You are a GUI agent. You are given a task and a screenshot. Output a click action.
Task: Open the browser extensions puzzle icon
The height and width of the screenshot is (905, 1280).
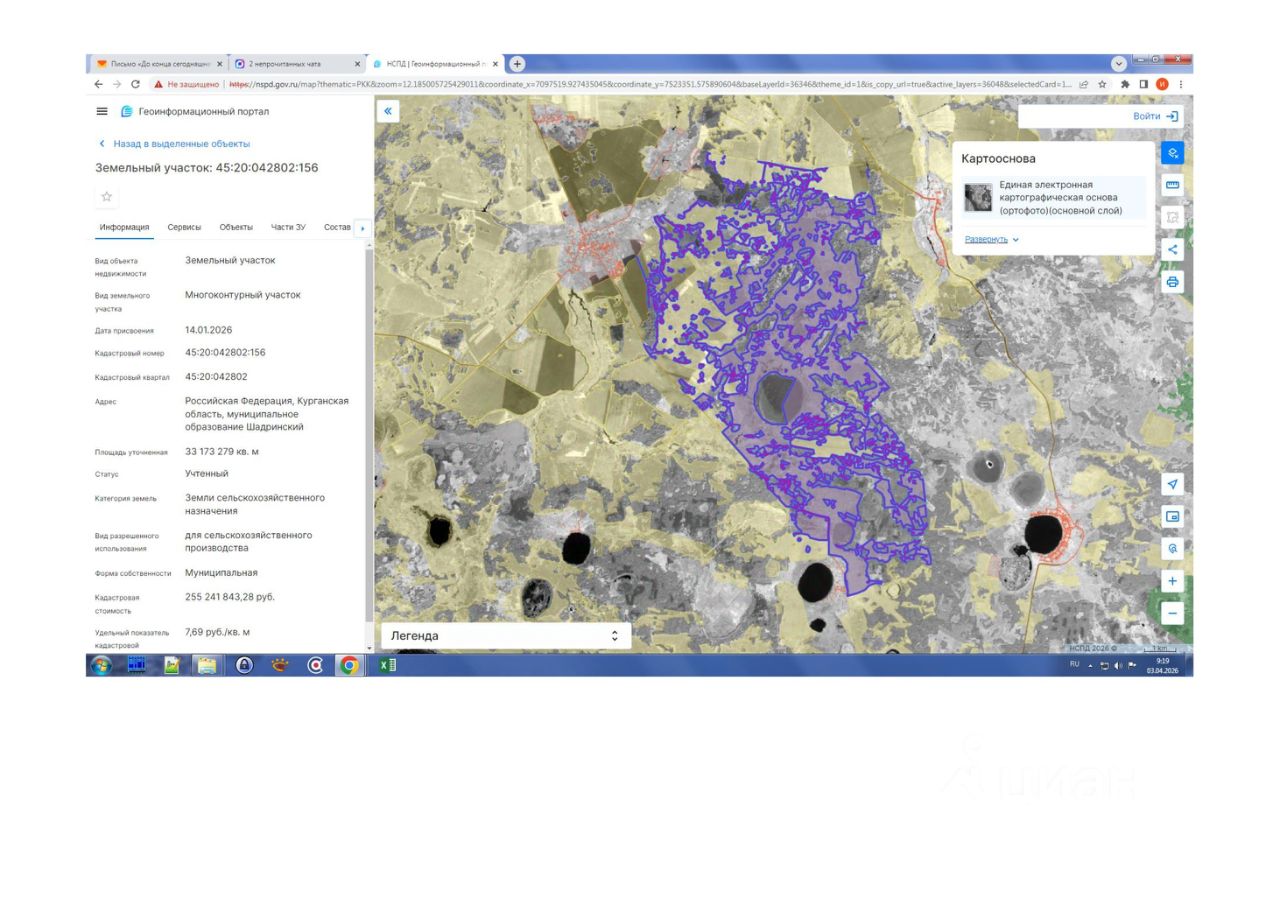(x=1125, y=84)
